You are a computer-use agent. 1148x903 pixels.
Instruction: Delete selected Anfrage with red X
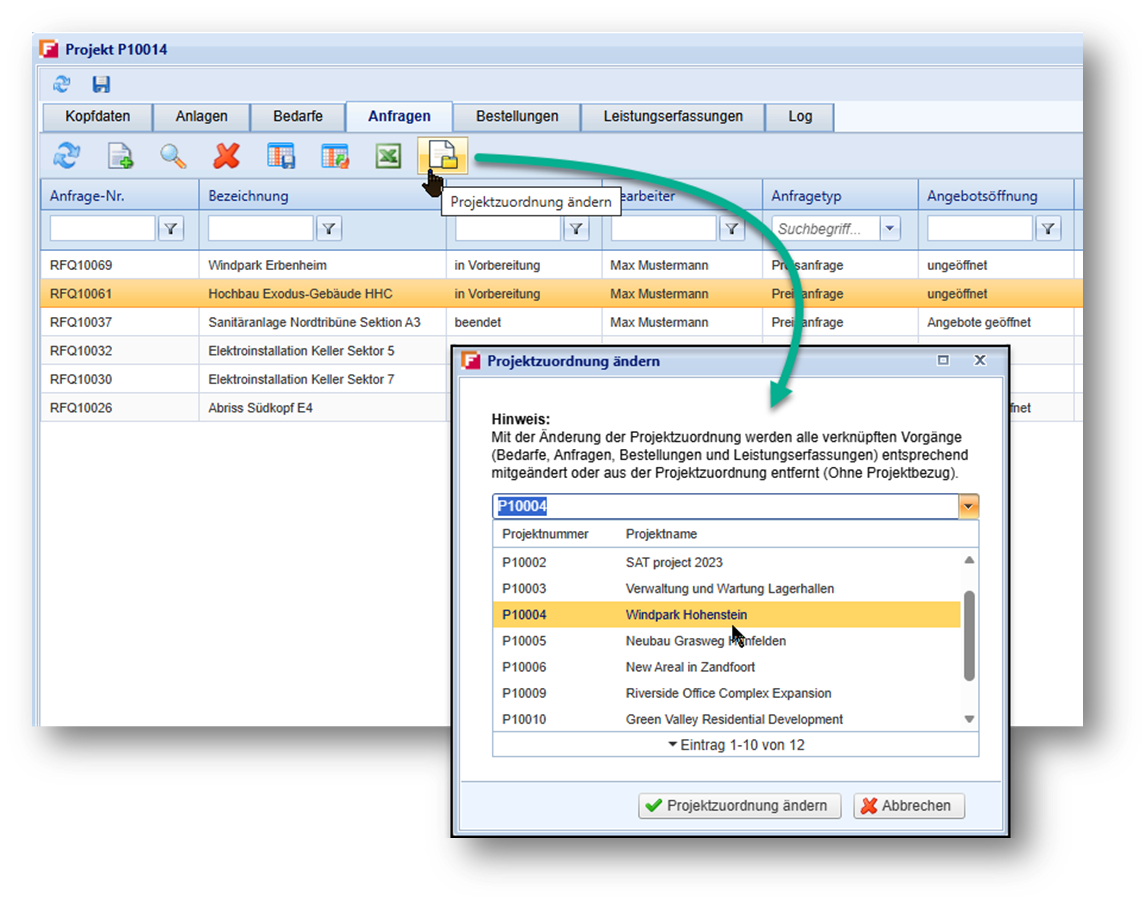[227, 155]
